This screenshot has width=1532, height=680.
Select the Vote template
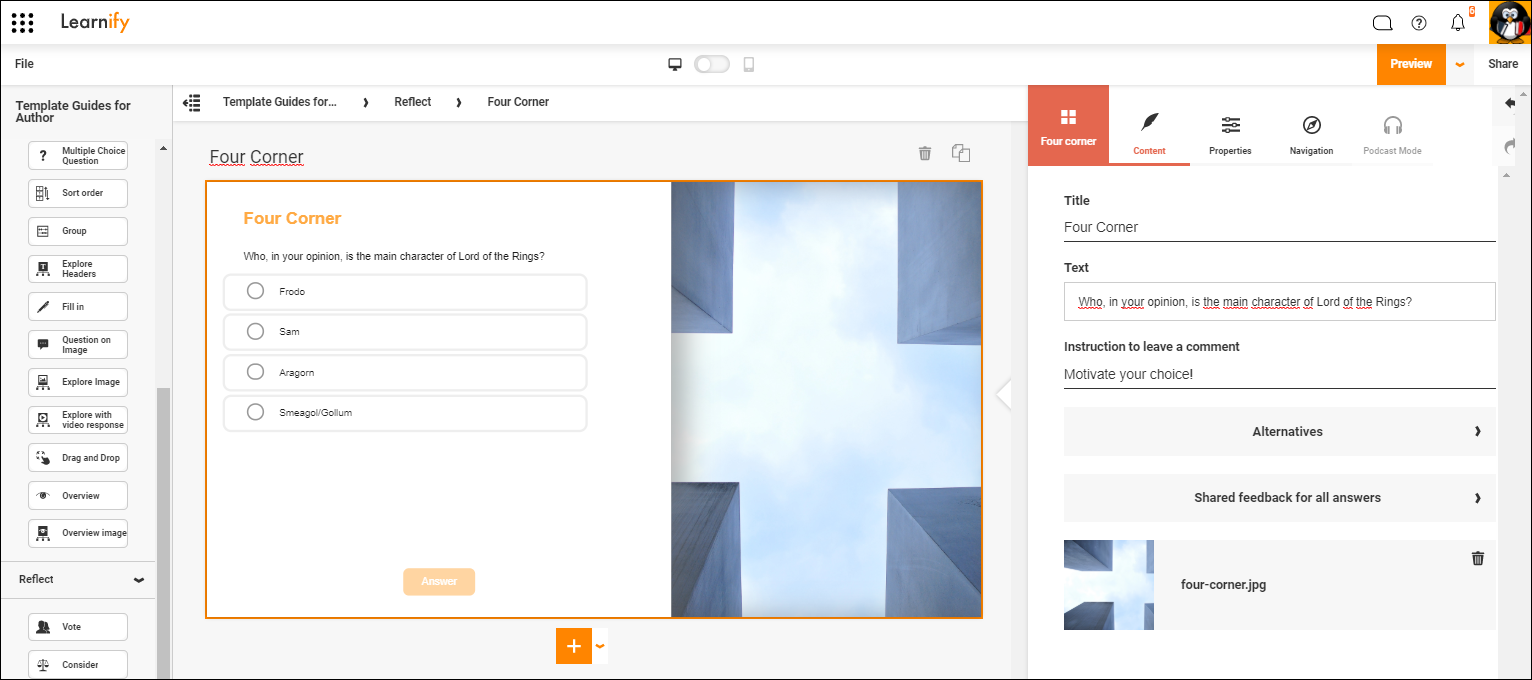click(77, 626)
